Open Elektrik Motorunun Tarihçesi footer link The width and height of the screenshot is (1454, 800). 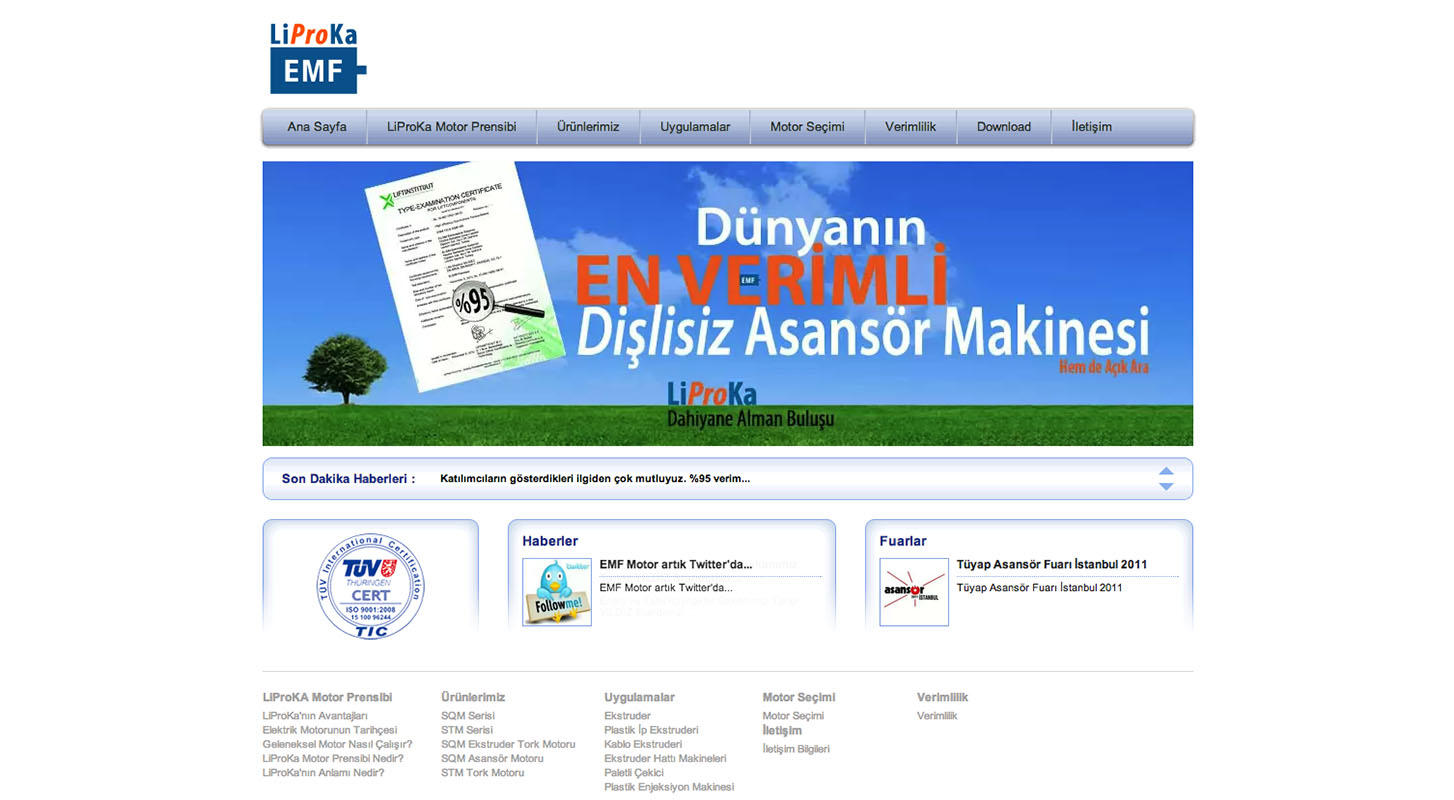330,730
